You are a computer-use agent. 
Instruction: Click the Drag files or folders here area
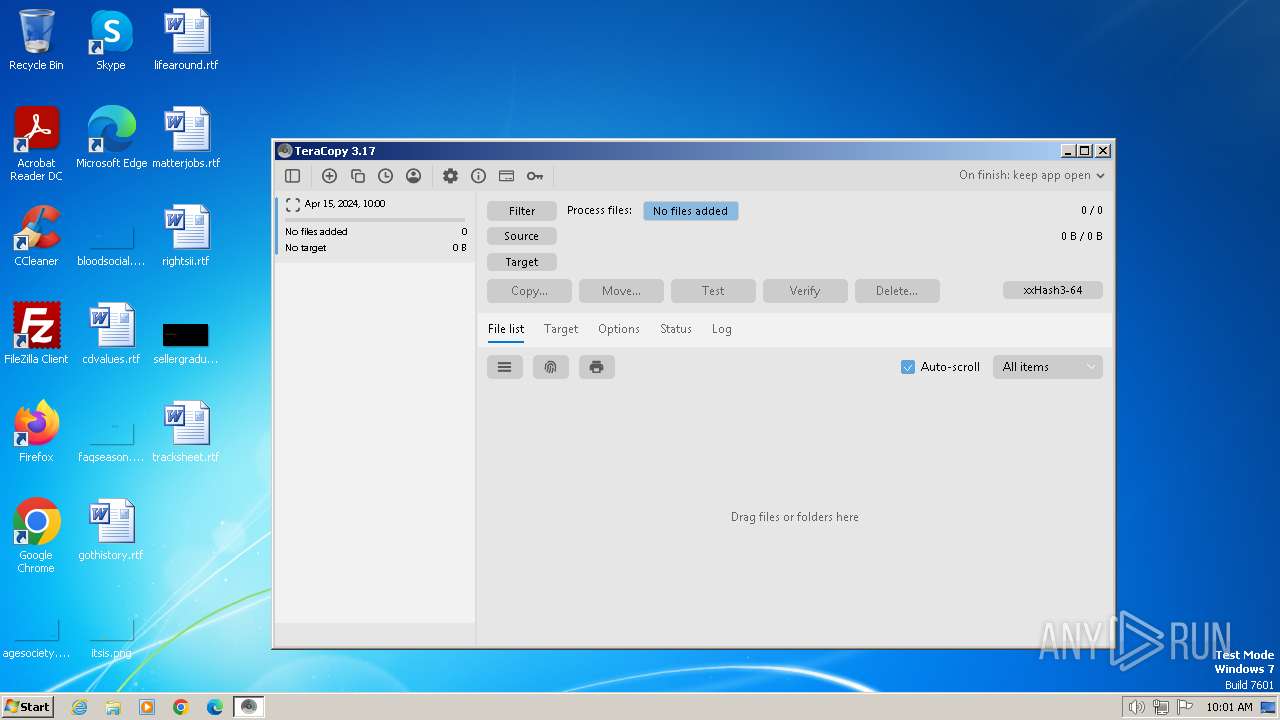[x=795, y=517]
